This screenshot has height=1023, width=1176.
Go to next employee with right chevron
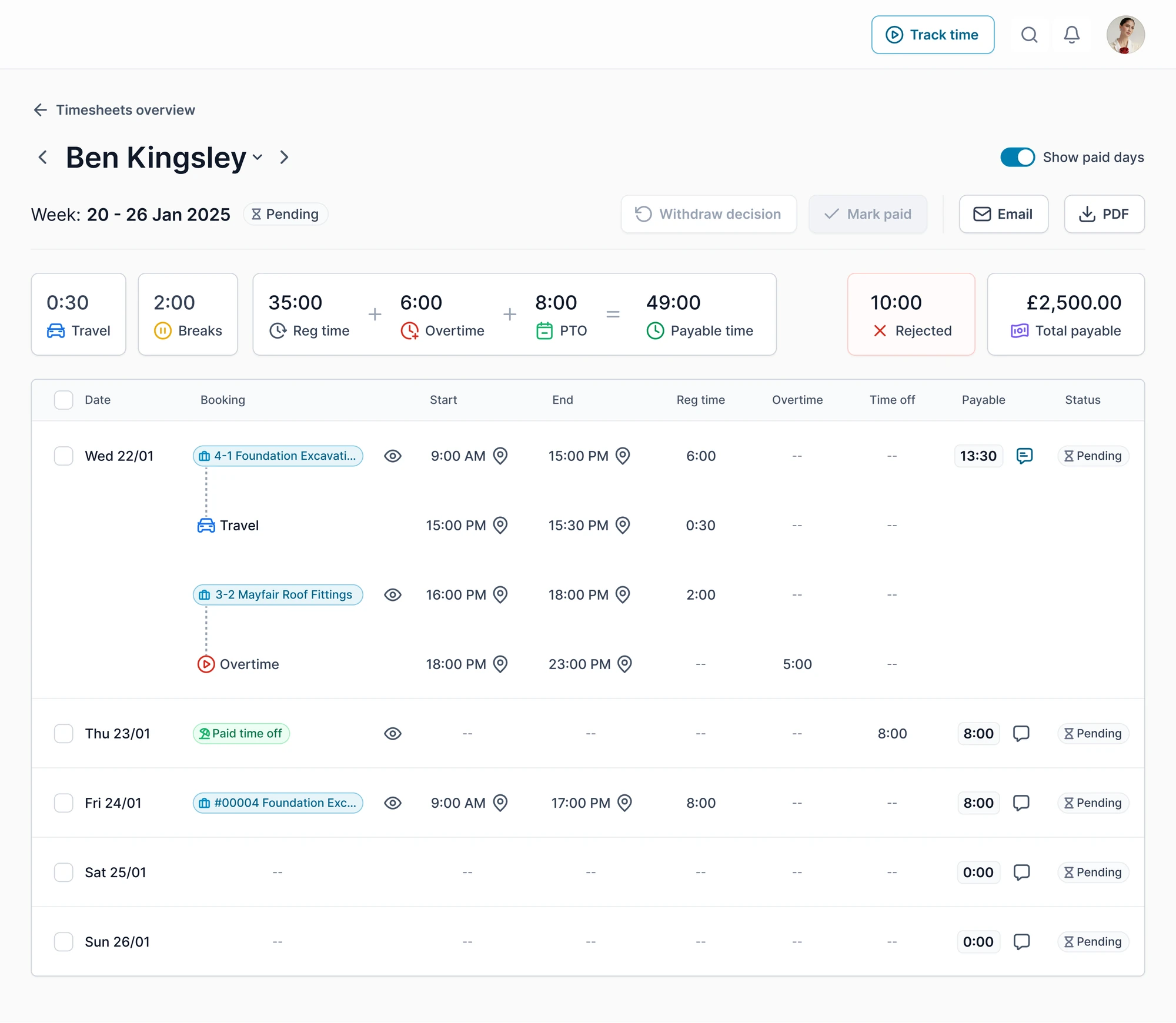pos(284,158)
